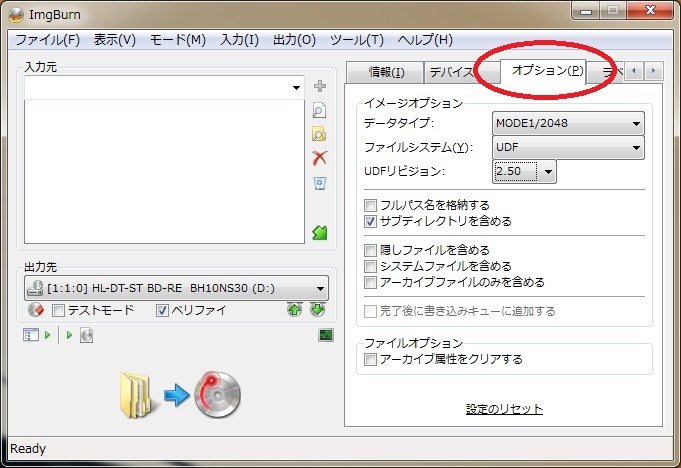Click the disc icon next to the play arrow
Screen dimensions: 681x468
(x=86, y=335)
